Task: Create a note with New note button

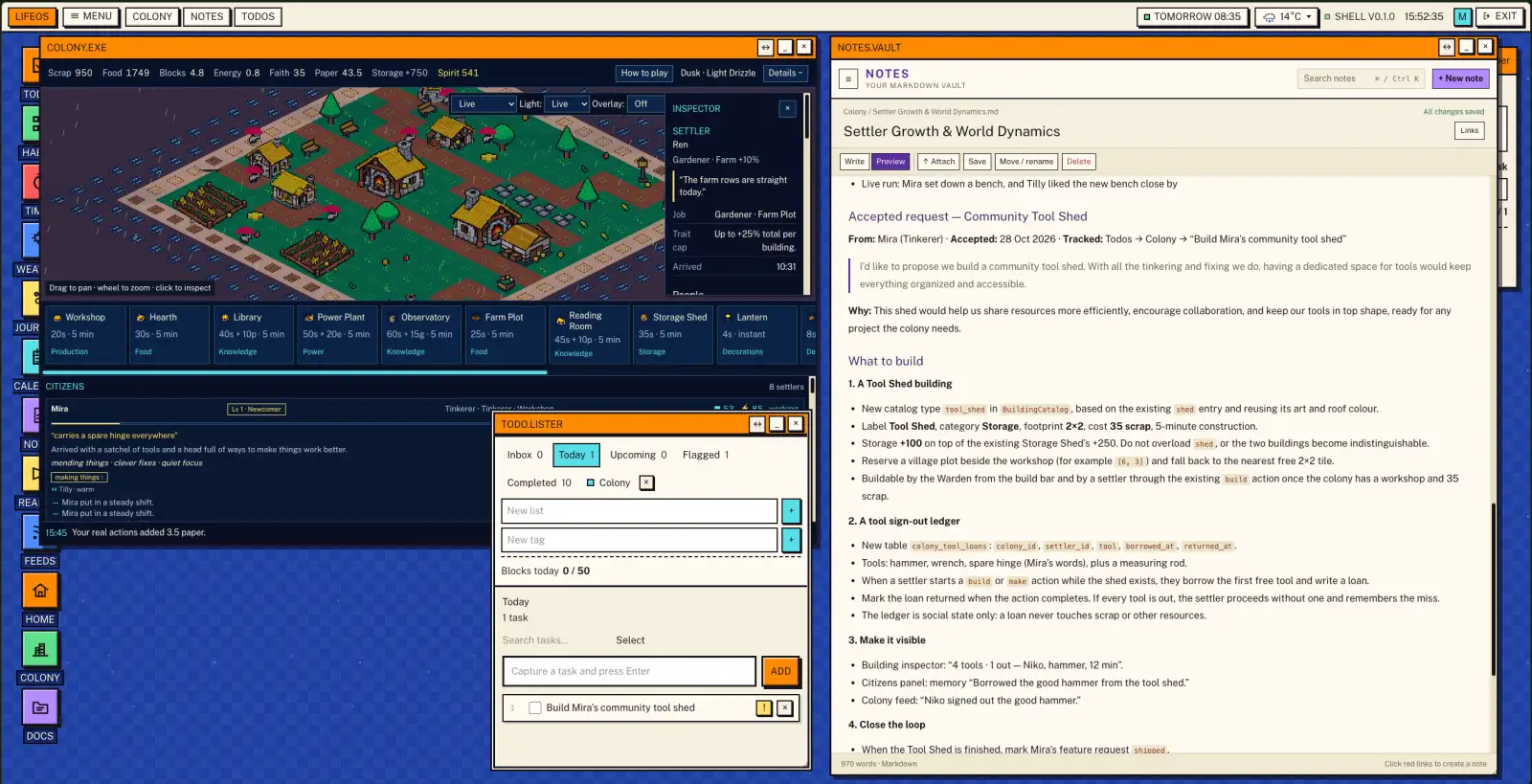Action: 1460,78
